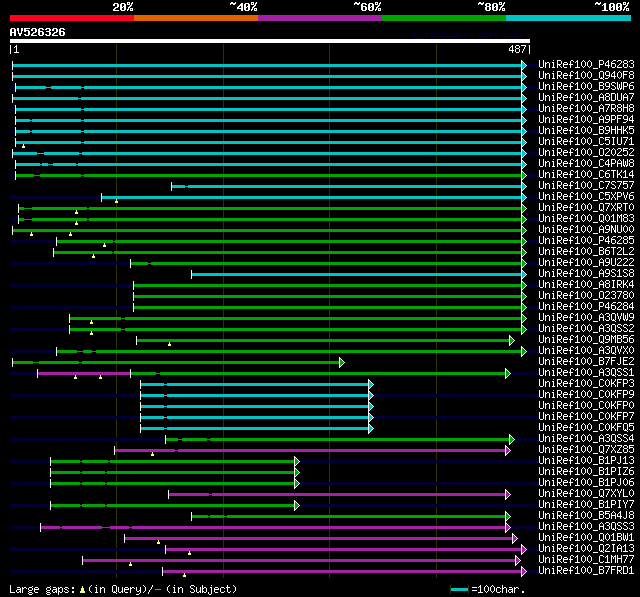The height and width of the screenshot is (597, 640).
Task: Select hit label UniRef100_C0KFP3
Action: point(586,384)
